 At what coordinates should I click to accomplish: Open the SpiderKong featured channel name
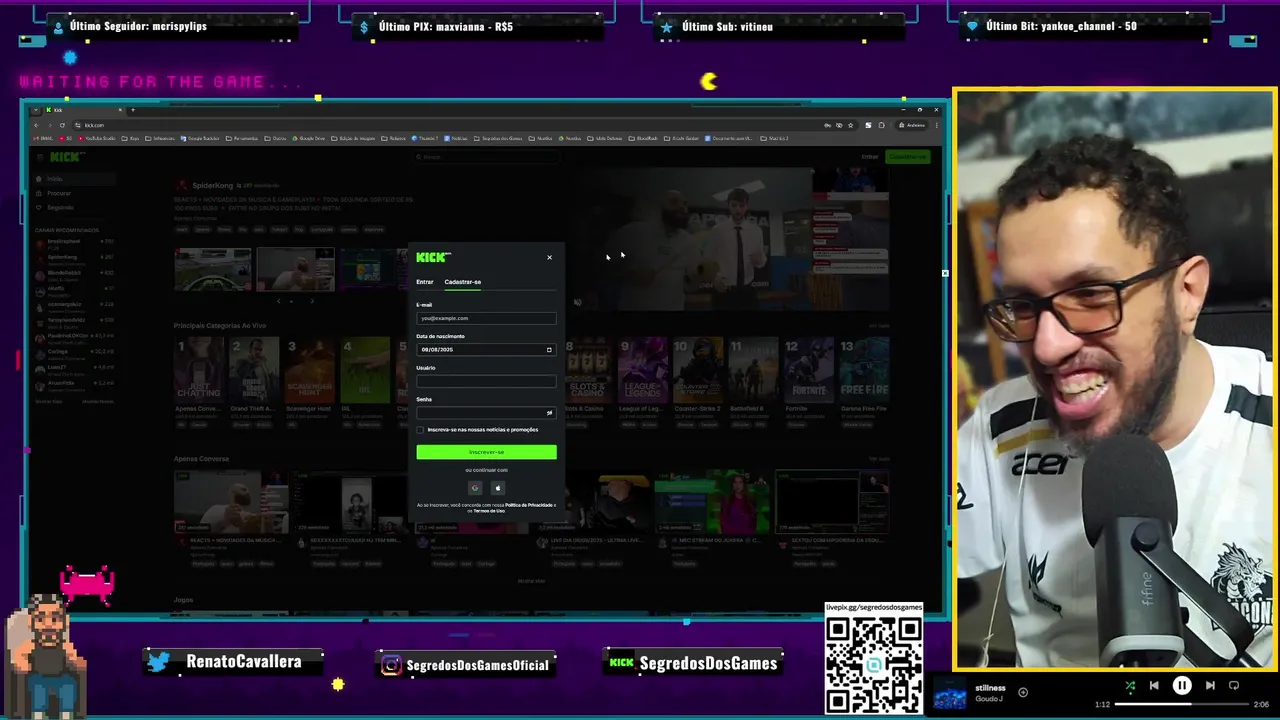(212, 186)
